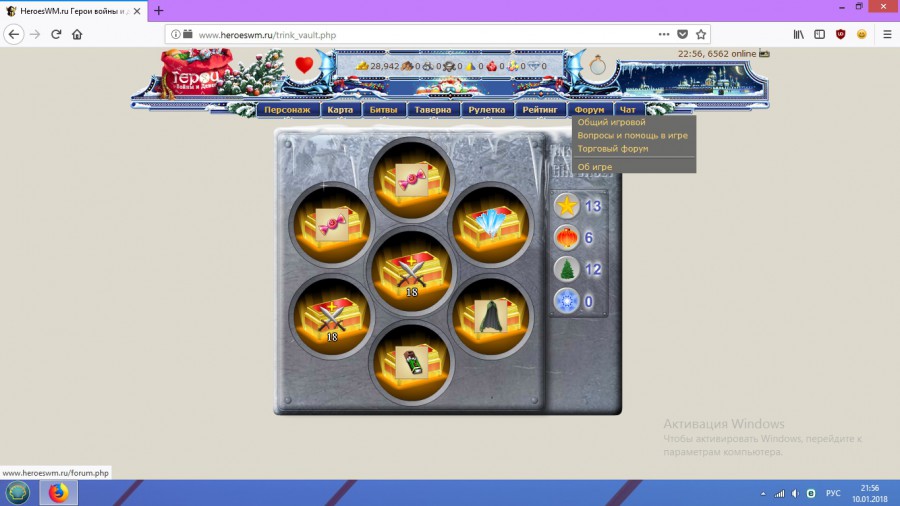Image resolution: width=900 pixels, height=506 pixels.
Task: Close the HeroesWM.ru tab
Action: click(137, 11)
